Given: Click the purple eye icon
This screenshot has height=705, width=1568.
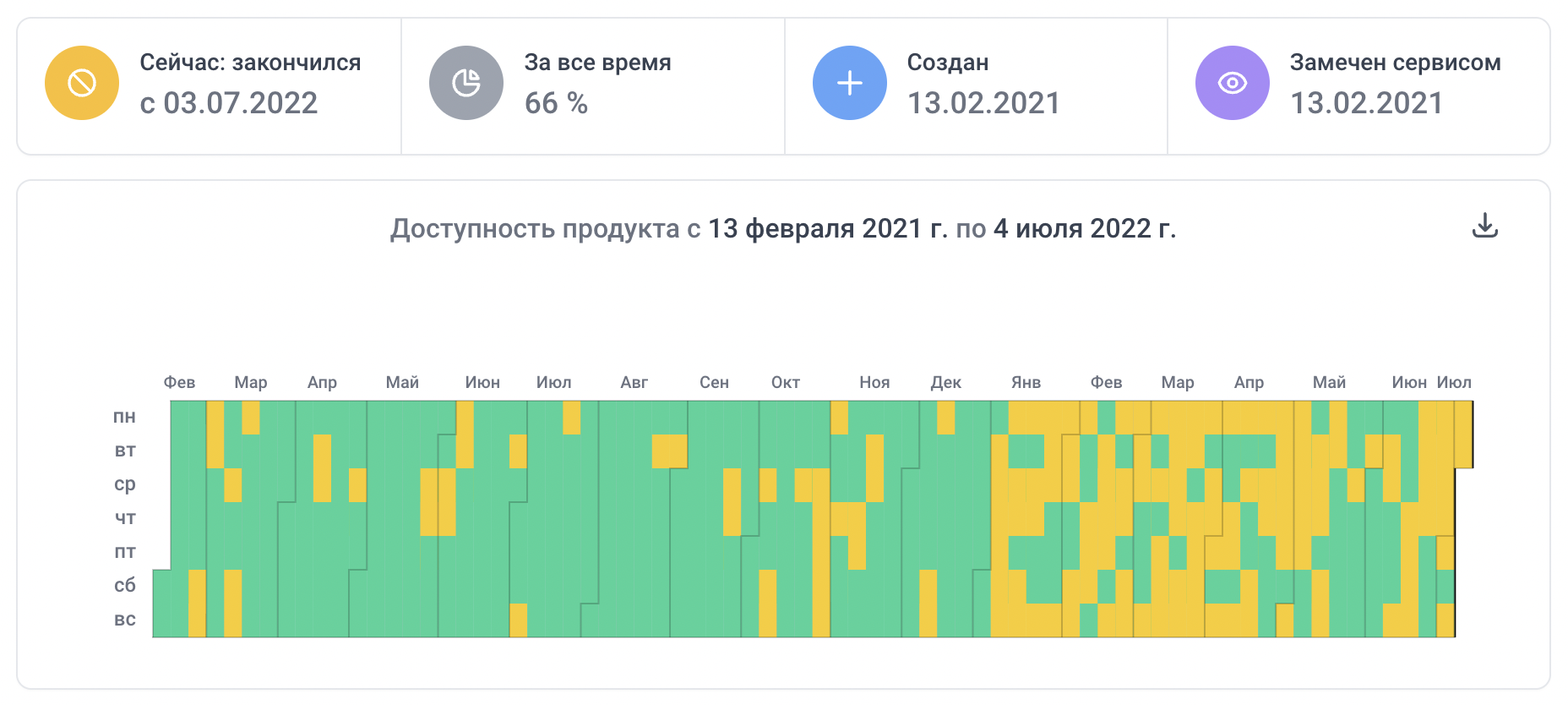Looking at the screenshot, I should coord(1232,83).
